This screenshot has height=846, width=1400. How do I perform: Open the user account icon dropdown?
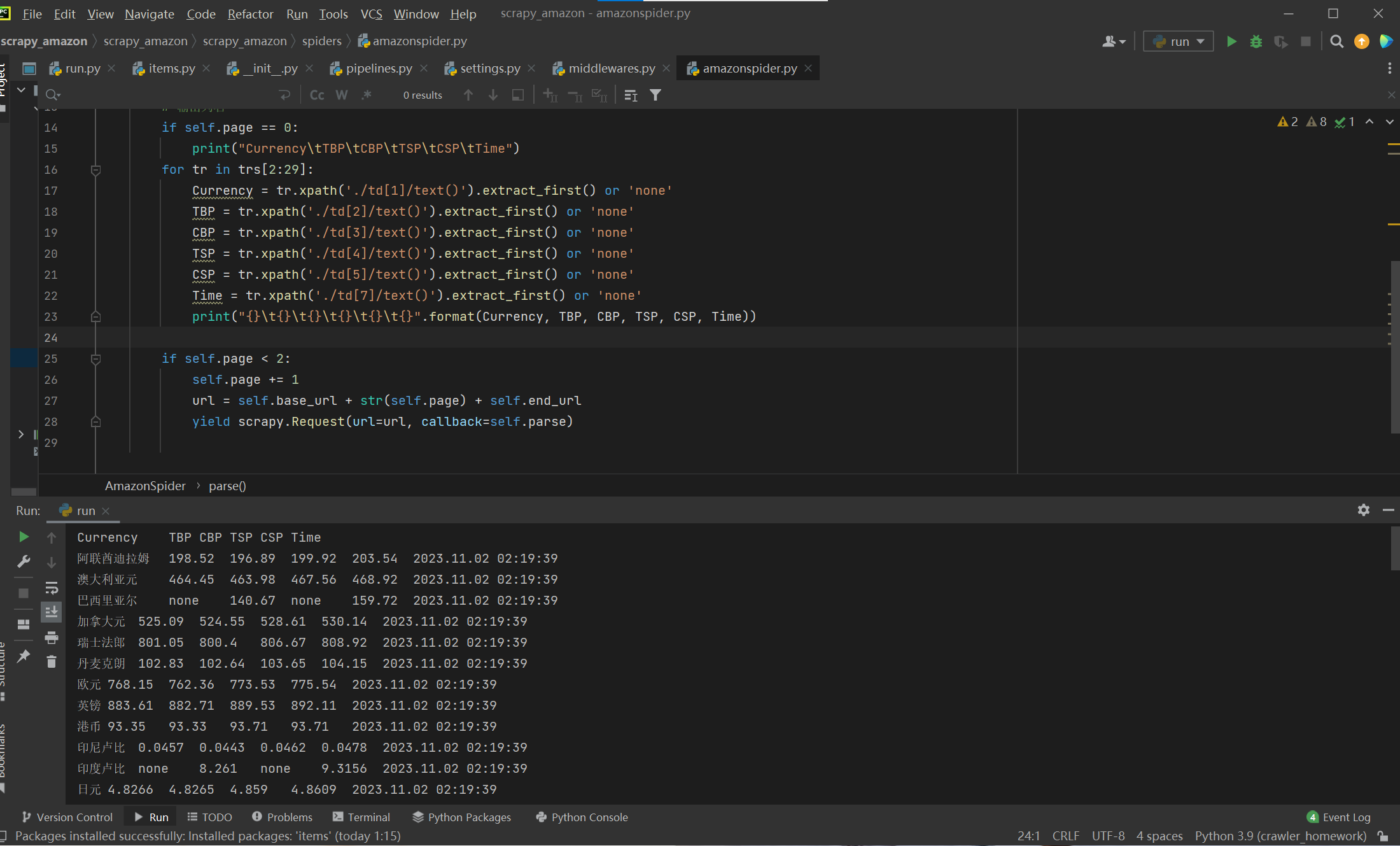point(1114,42)
